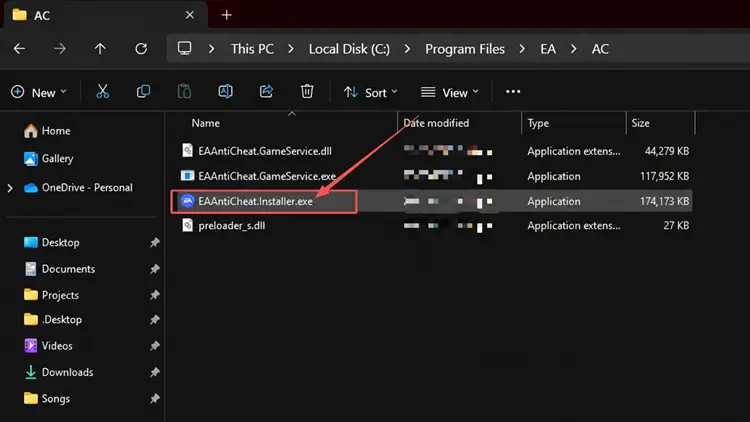The height and width of the screenshot is (422, 750).
Task: Sort by the Name column header
Action: [x=206, y=123]
